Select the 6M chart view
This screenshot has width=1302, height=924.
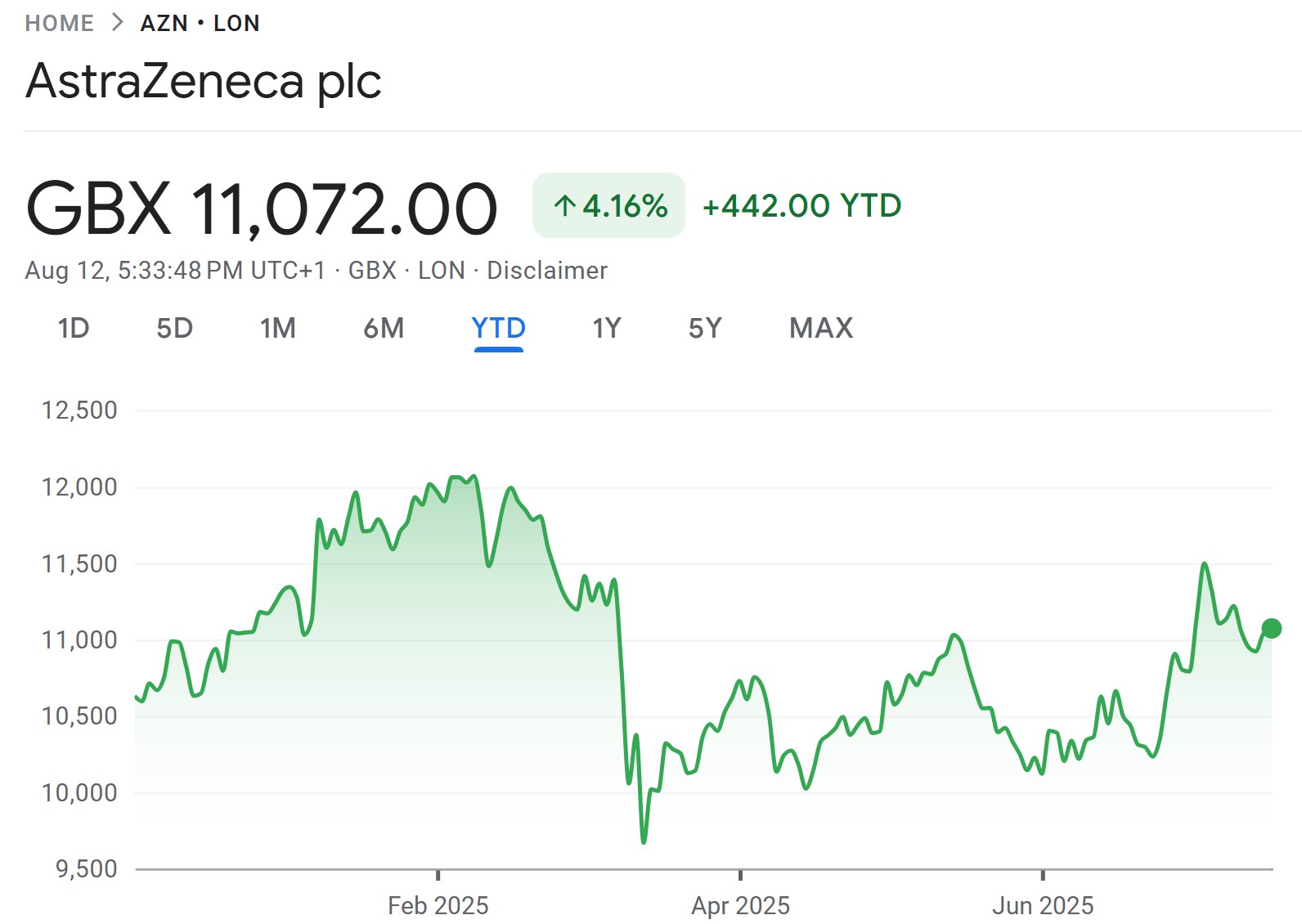[x=384, y=328]
